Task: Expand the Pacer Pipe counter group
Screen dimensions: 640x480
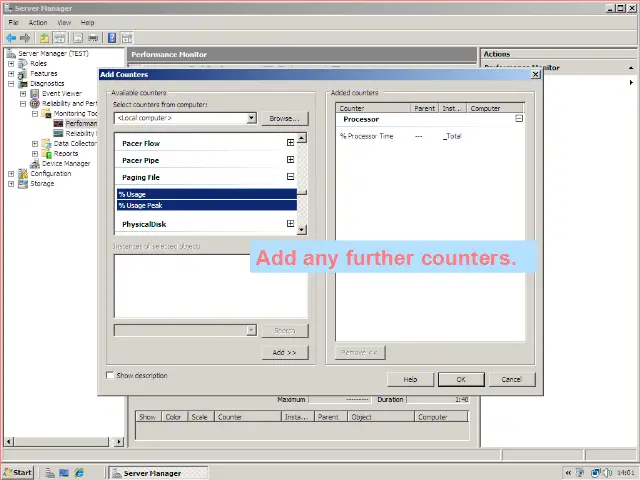Action: [x=290, y=160]
